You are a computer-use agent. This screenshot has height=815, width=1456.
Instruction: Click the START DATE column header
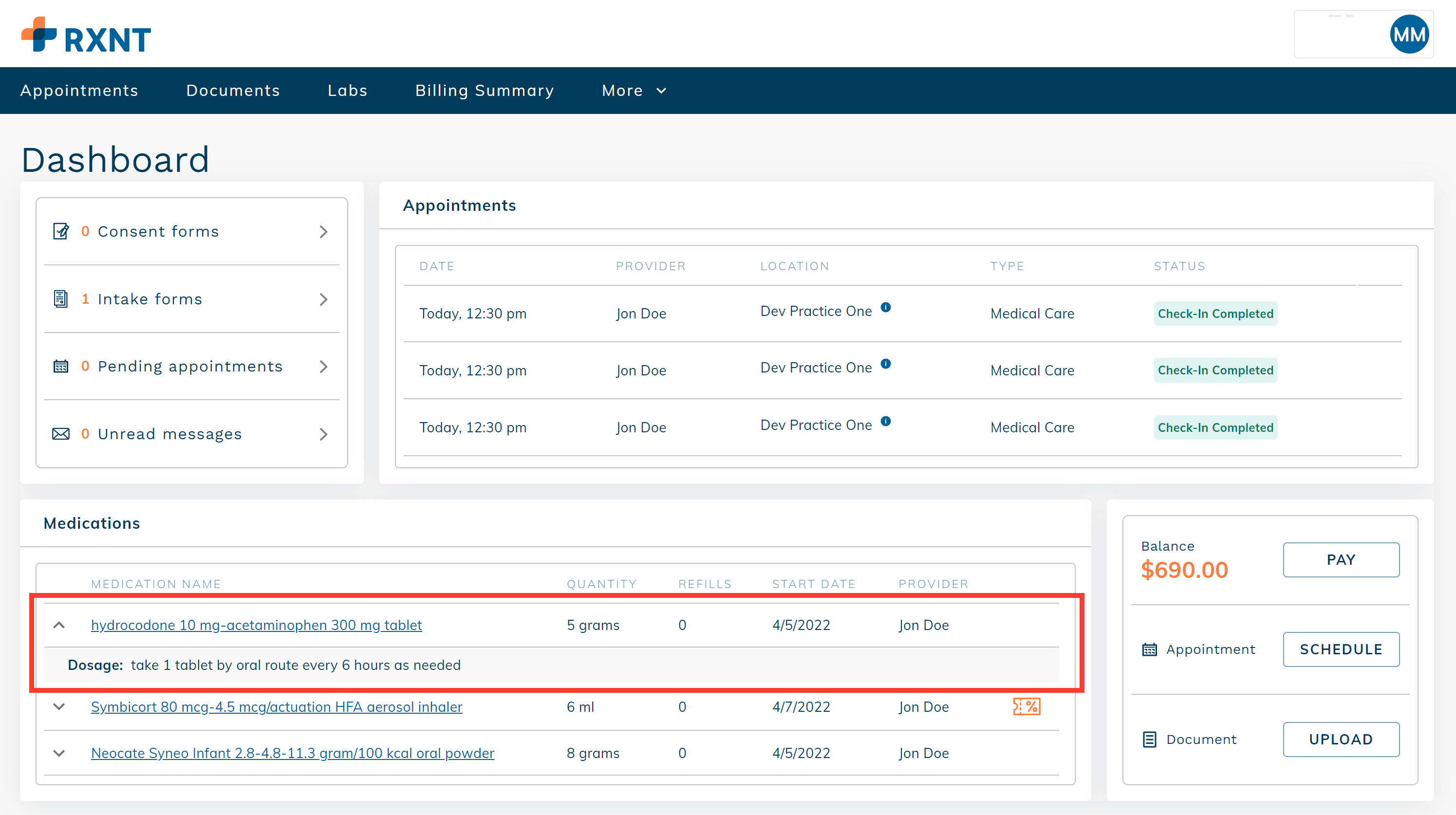click(x=814, y=584)
